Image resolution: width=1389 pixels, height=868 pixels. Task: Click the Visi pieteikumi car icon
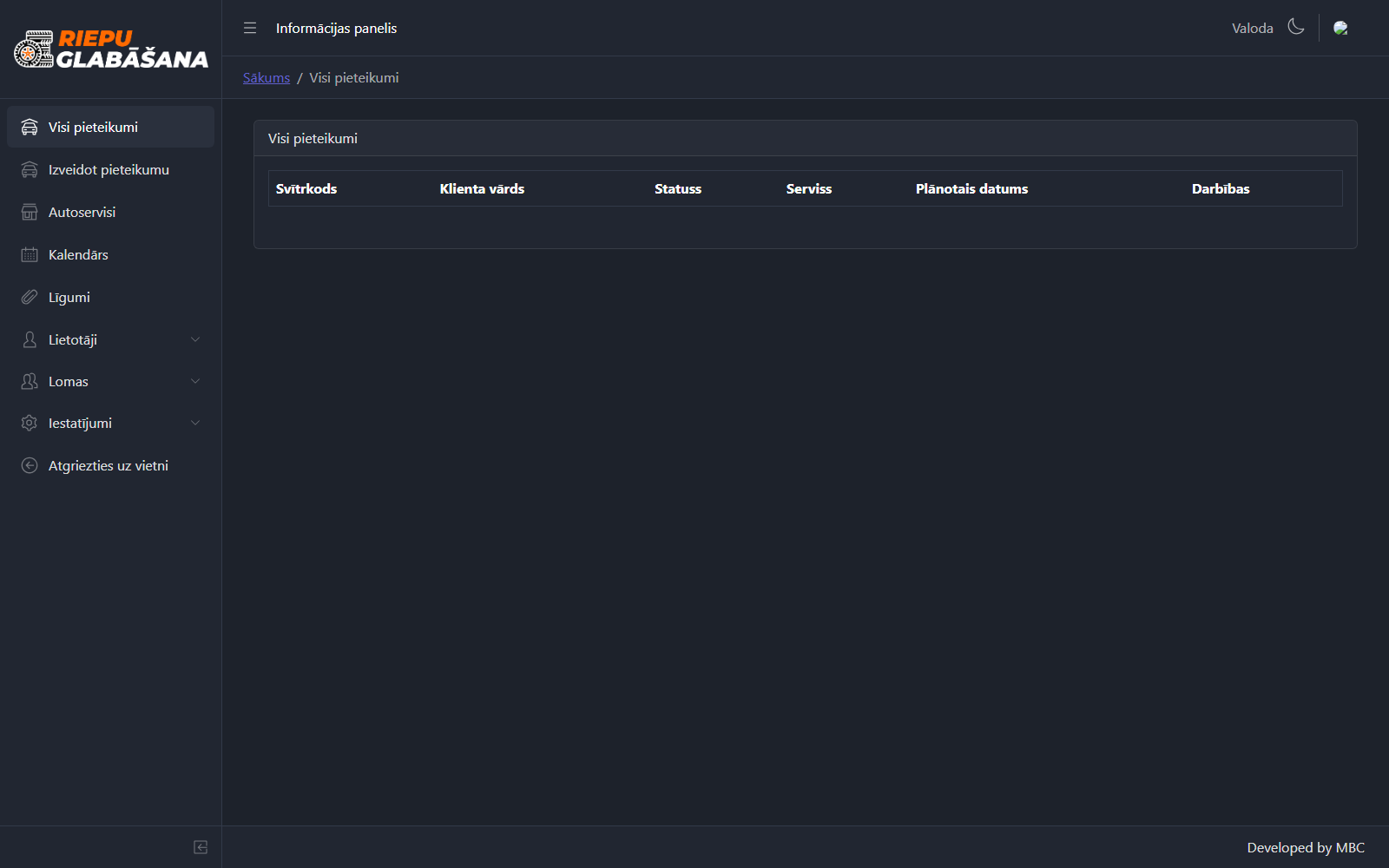(30, 127)
